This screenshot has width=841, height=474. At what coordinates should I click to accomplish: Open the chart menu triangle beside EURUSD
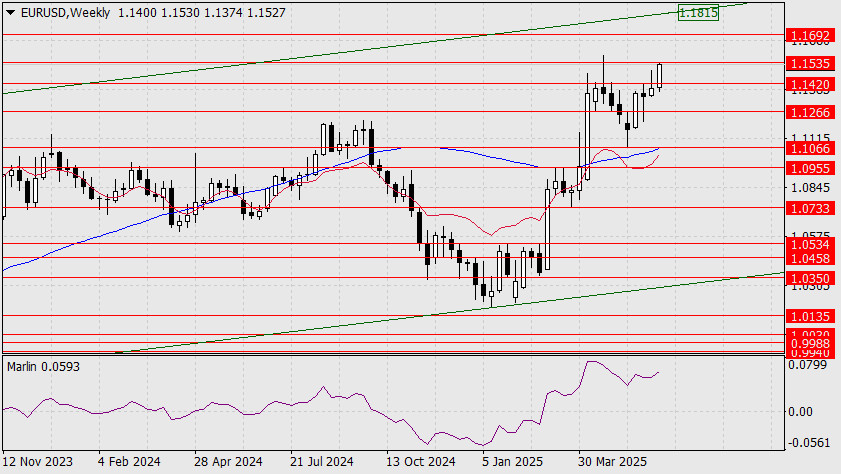10,13
